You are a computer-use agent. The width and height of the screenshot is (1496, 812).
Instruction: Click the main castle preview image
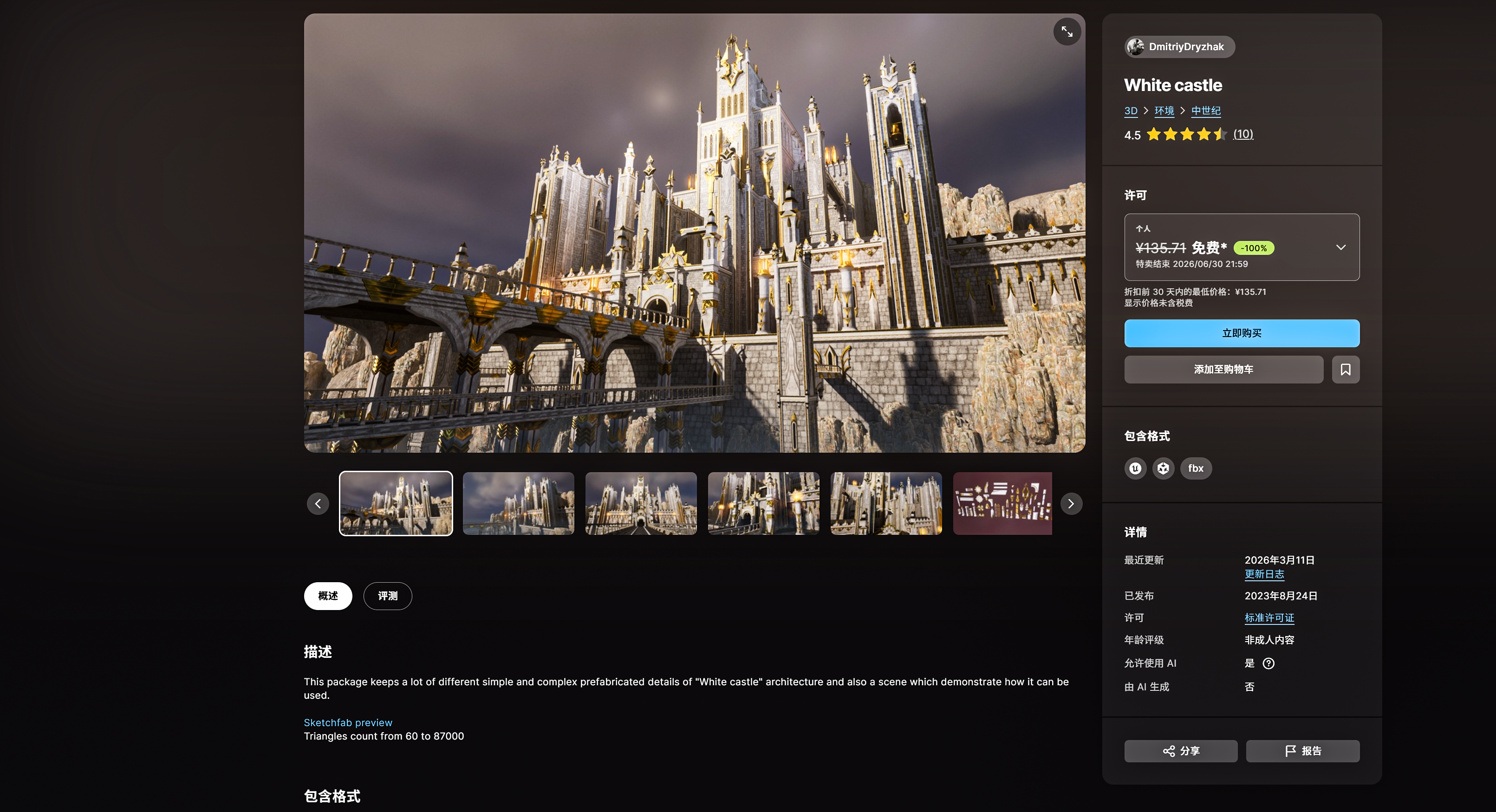click(x=694, y=233)
